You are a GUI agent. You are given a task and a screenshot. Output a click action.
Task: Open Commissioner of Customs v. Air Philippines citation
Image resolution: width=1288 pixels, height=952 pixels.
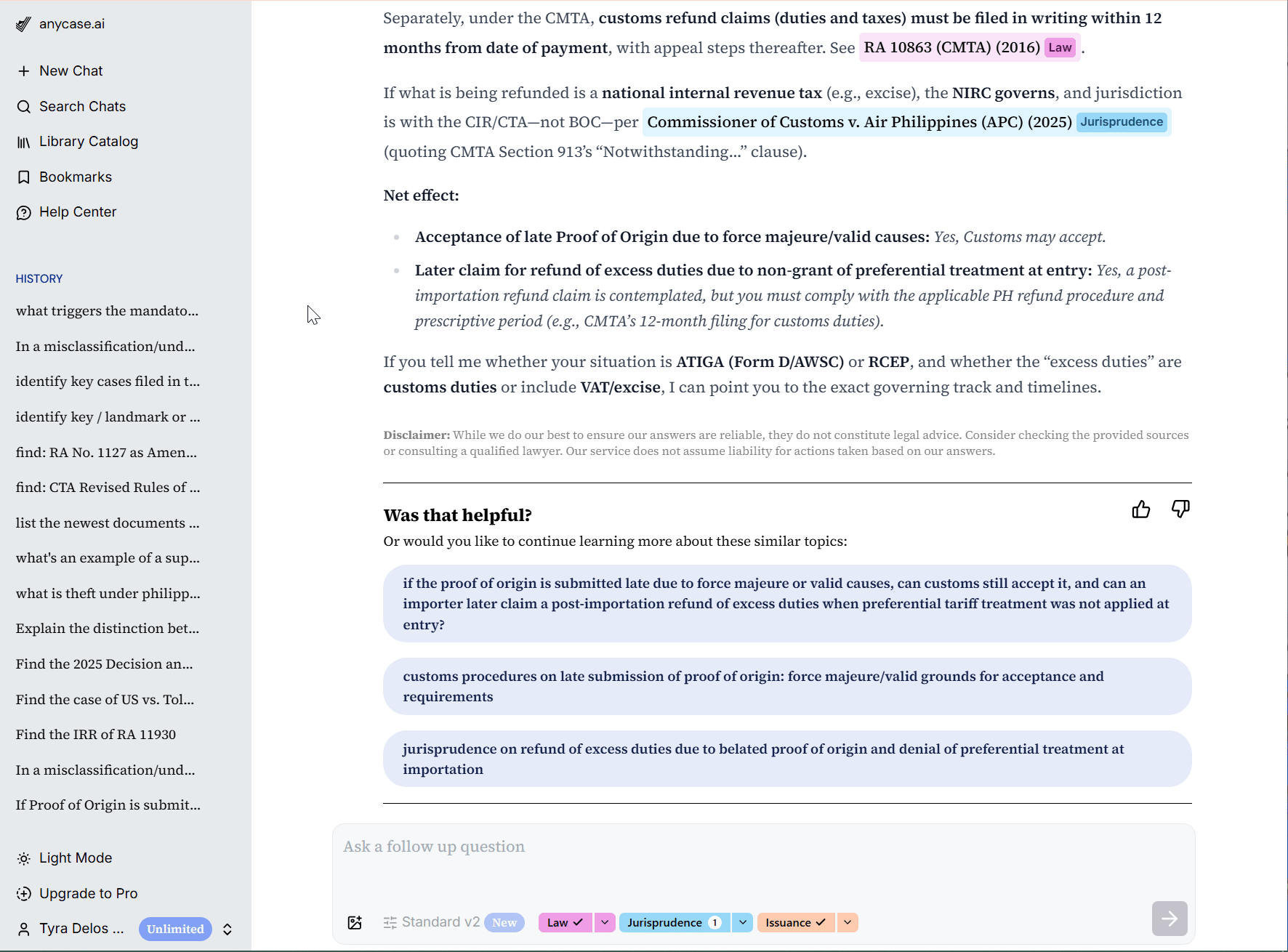[x=906, y=122]
